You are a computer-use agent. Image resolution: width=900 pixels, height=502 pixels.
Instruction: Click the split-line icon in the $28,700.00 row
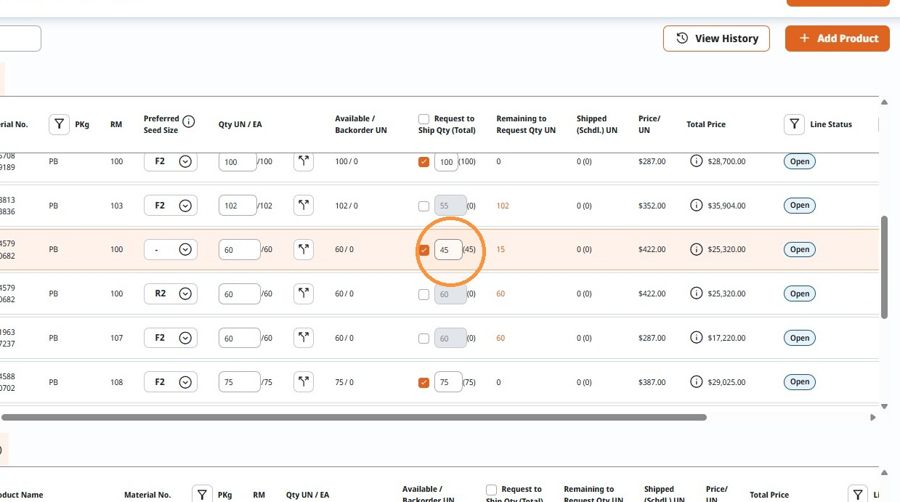click(303, 161)
